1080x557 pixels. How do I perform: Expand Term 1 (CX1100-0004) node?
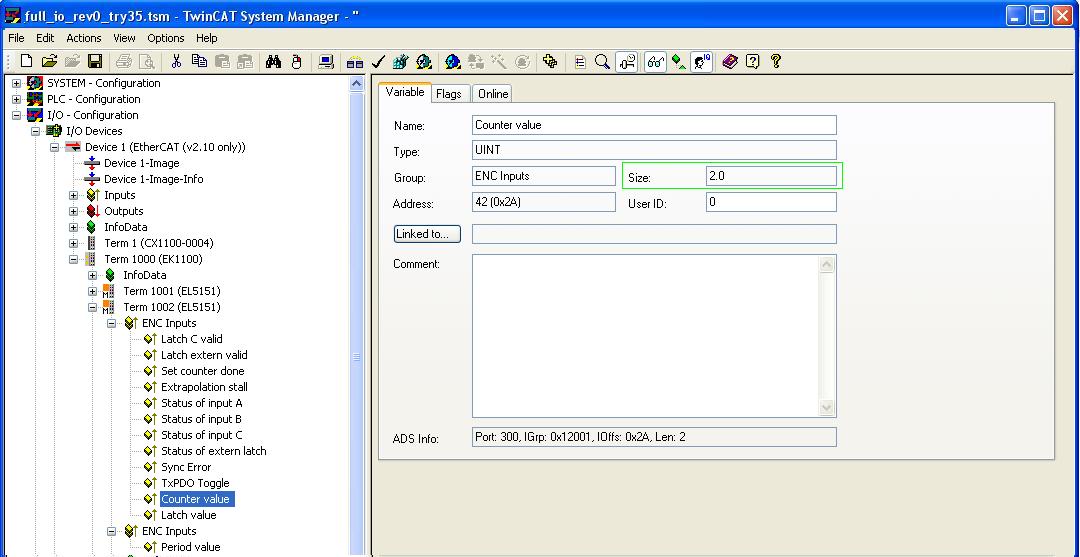[73, 243]
